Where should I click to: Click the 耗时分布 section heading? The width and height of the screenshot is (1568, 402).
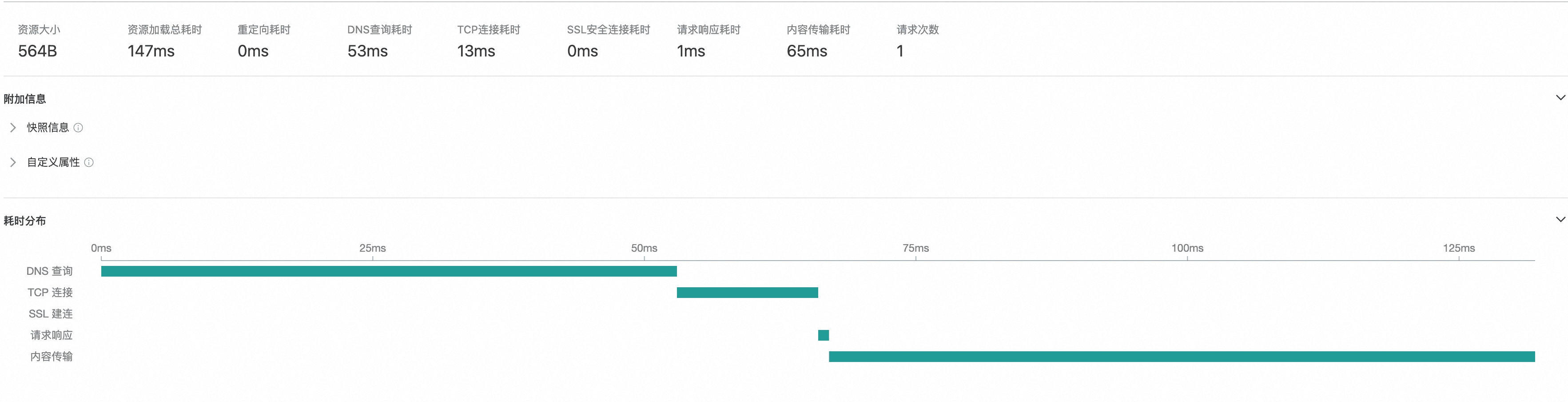[24, 221]
